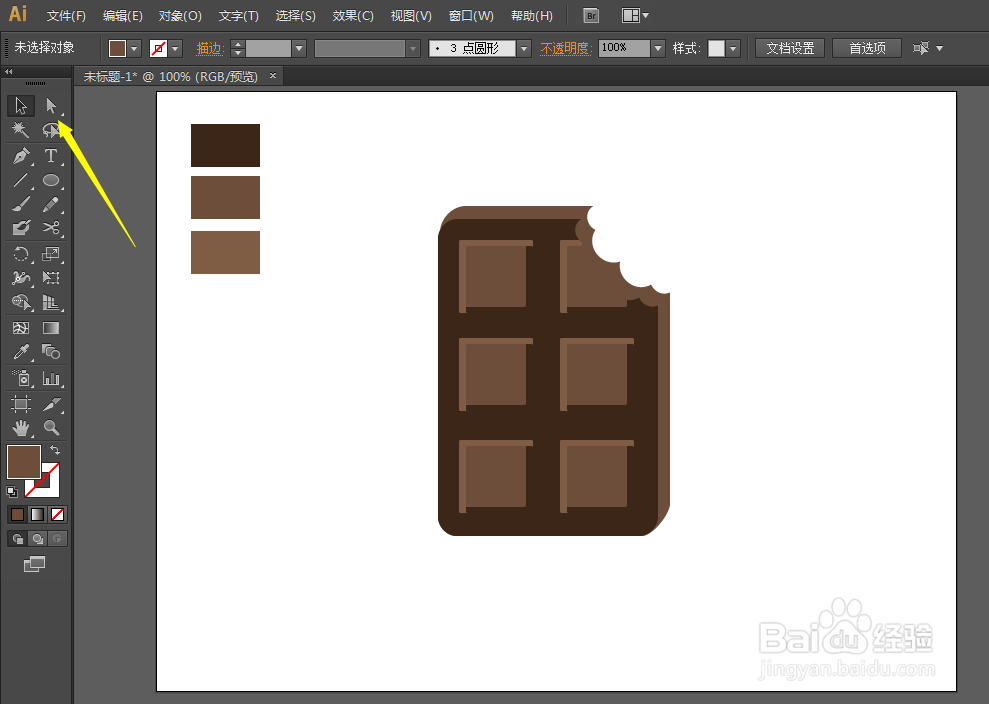Collapse the toolbox with double arrows

coord(9,71)
